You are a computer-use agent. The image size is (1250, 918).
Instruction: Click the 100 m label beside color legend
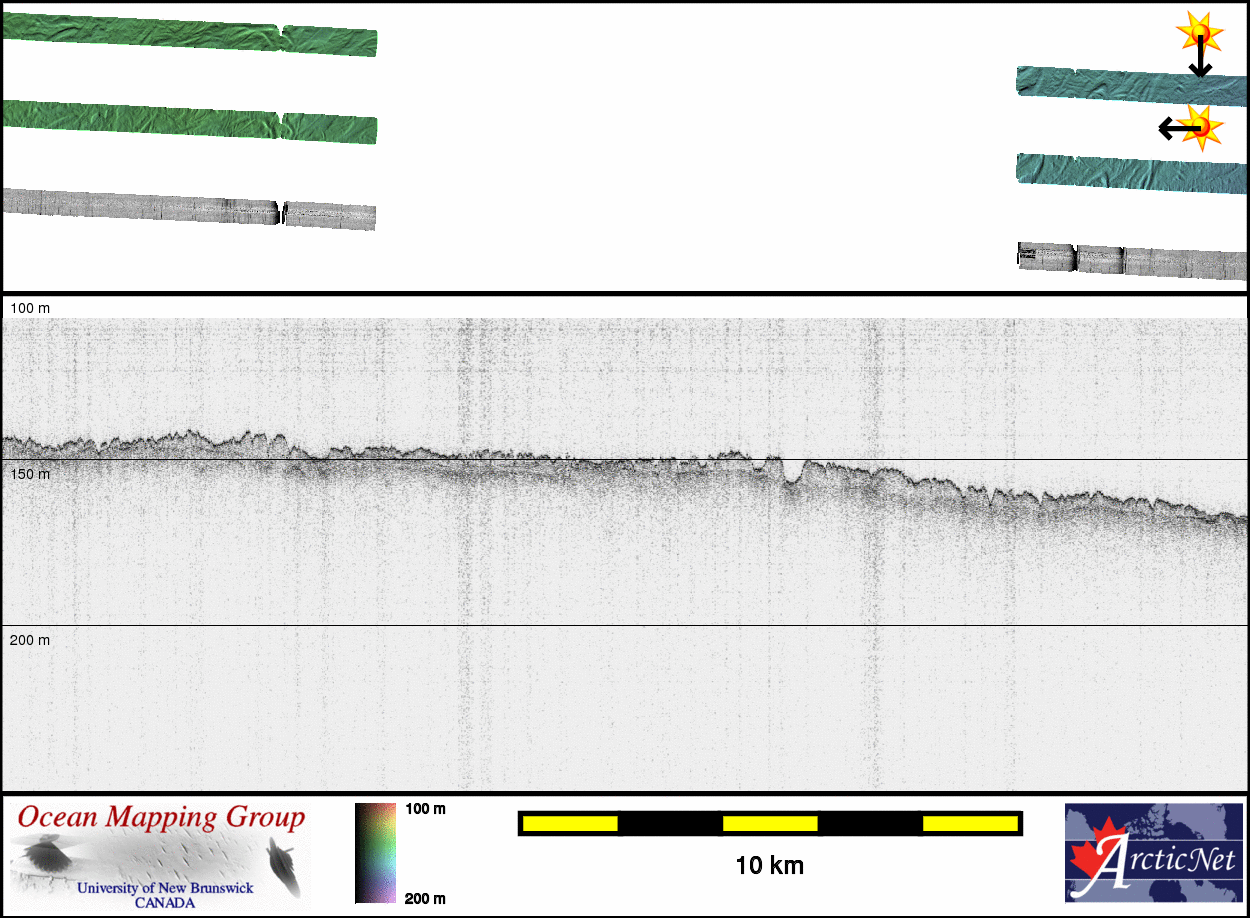pyautogui.click(x=425, y=808)
